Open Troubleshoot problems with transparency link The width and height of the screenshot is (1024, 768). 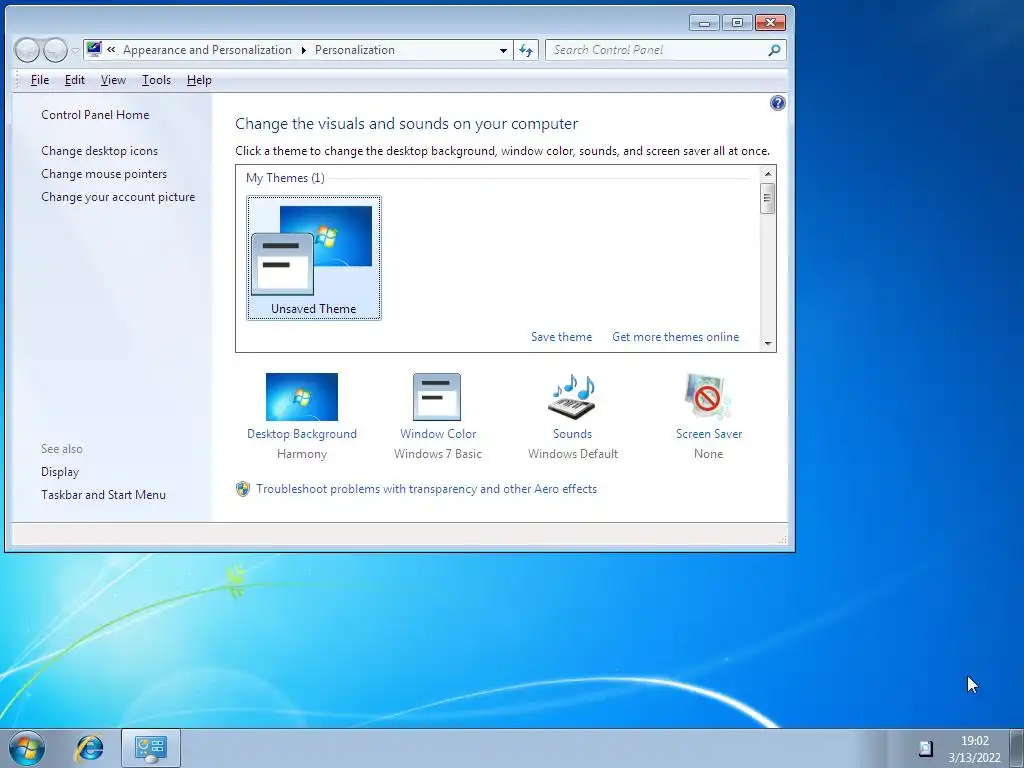426,489
